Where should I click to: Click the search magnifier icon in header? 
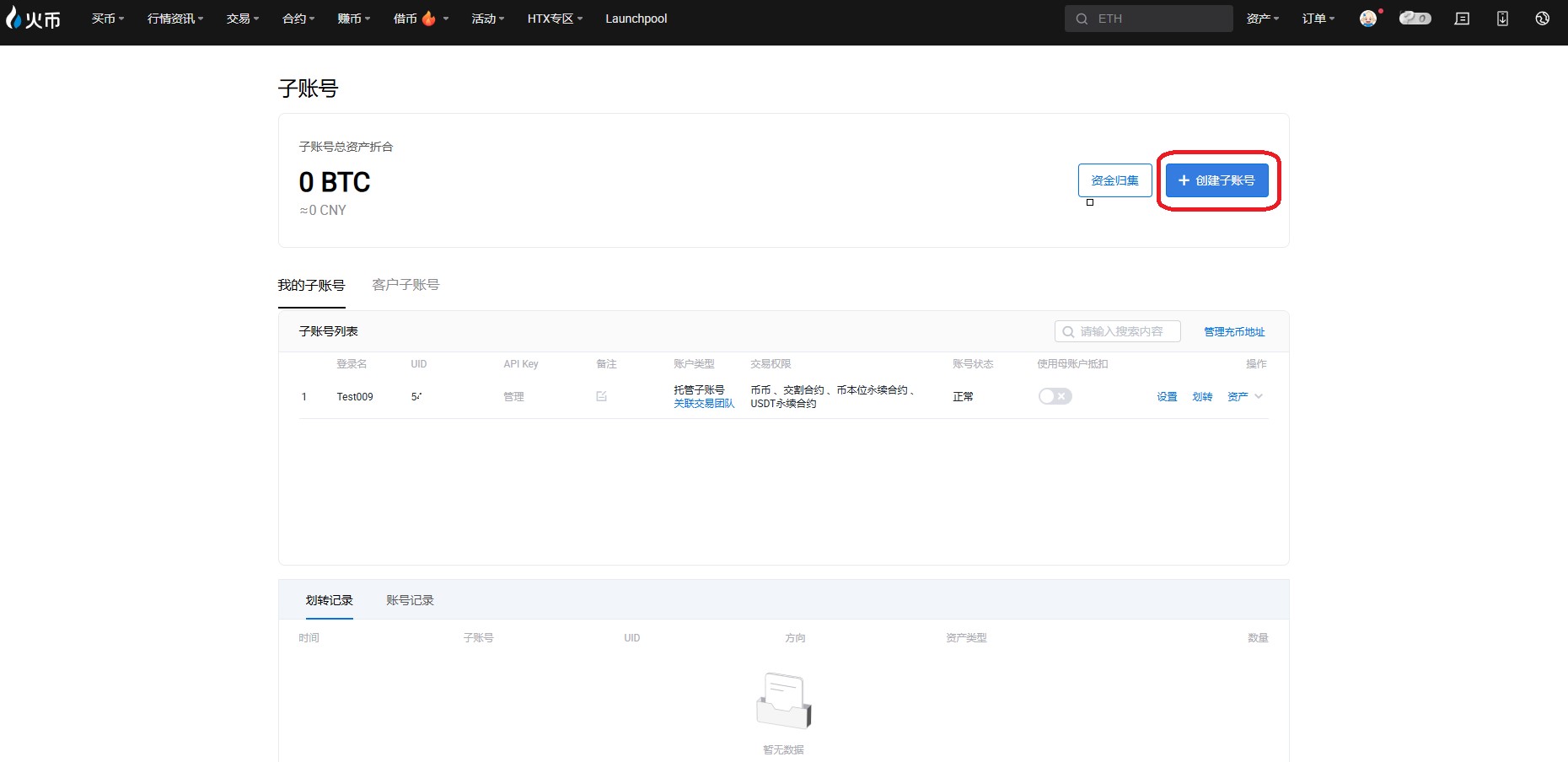(x=1082, y=19)
